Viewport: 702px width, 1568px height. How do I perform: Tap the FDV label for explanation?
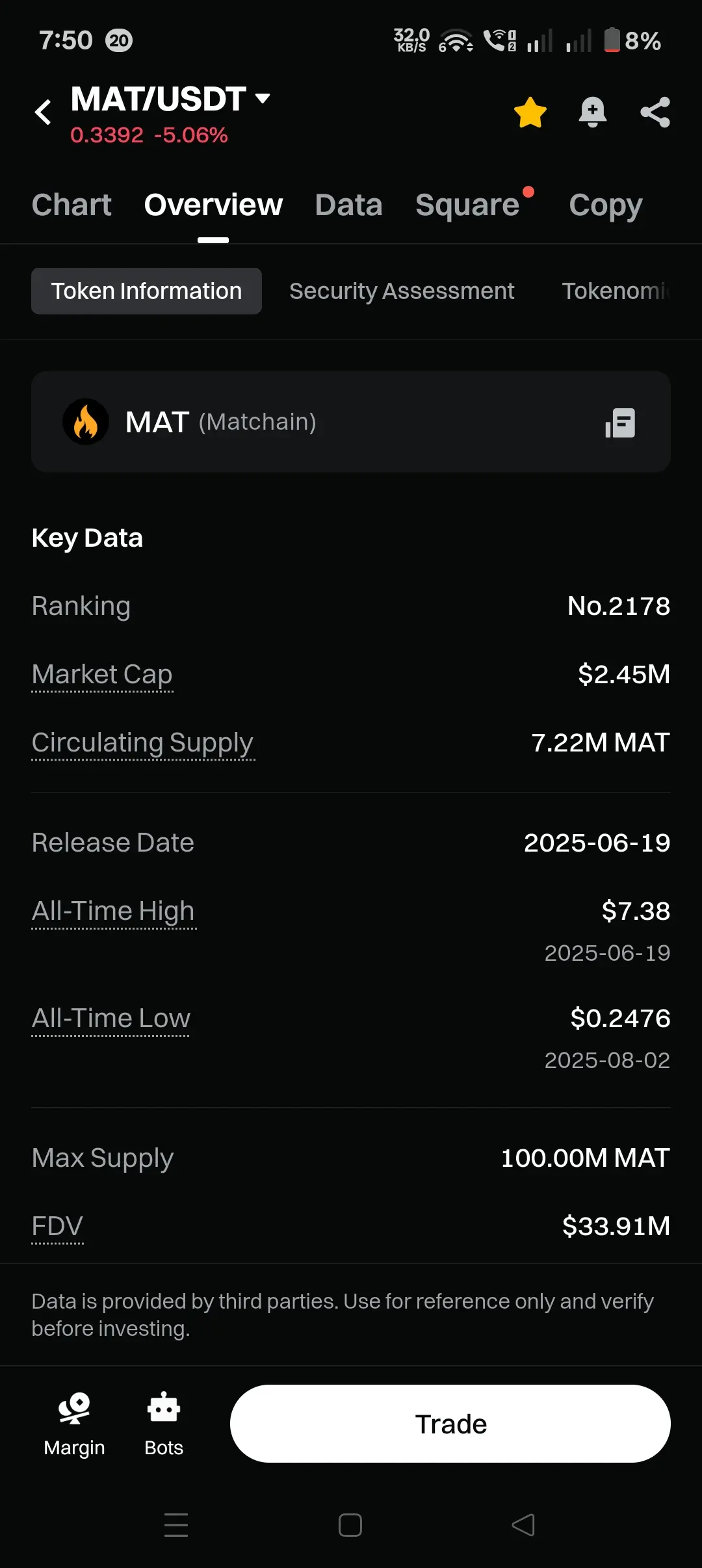tap(57, 1226)
